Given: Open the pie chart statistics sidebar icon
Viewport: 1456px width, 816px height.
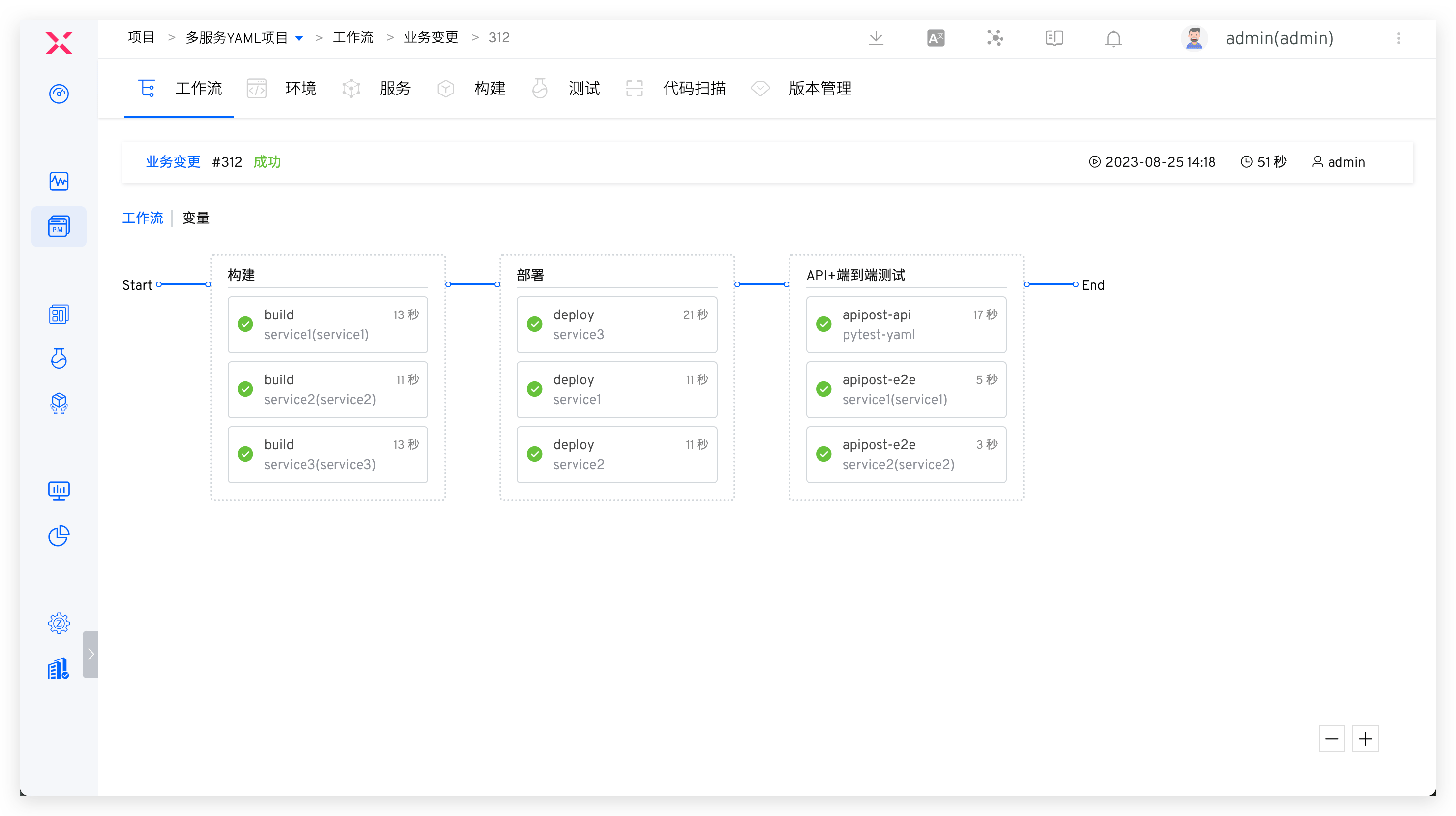Looking at the screenshot, I should pyautogui.click(x=59, y=535).
